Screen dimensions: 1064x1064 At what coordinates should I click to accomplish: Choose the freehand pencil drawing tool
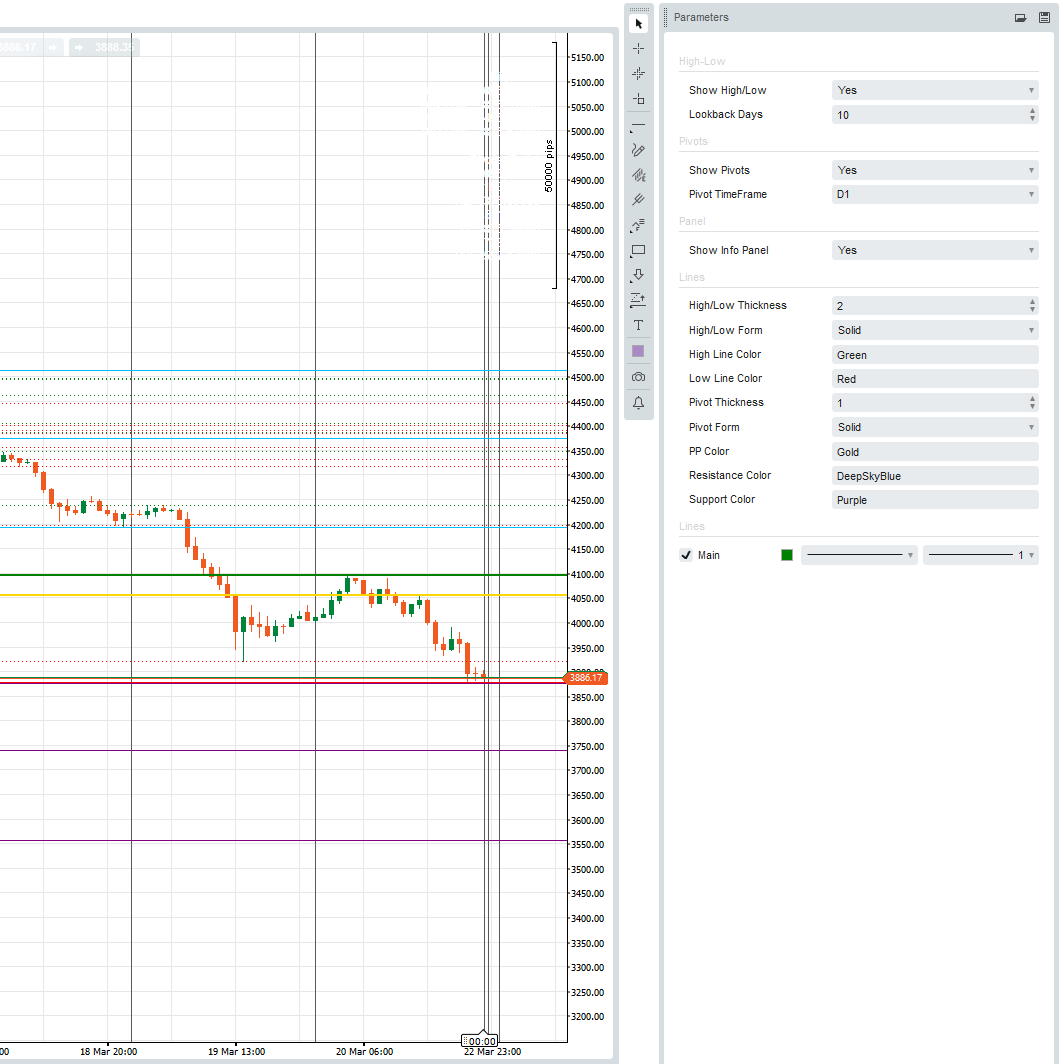638,150
